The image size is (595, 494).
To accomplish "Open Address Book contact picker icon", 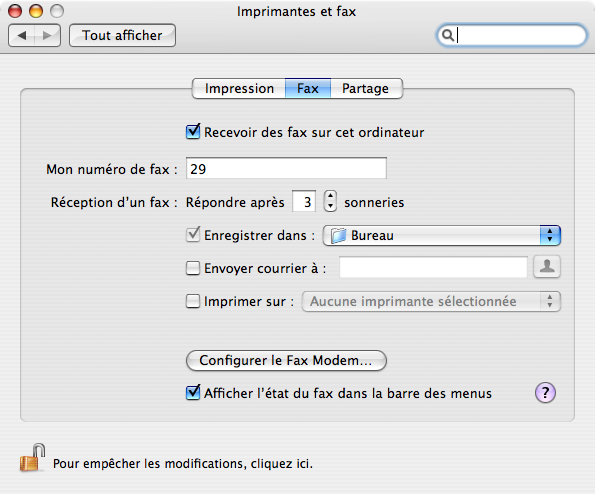I will coord(547,267).
